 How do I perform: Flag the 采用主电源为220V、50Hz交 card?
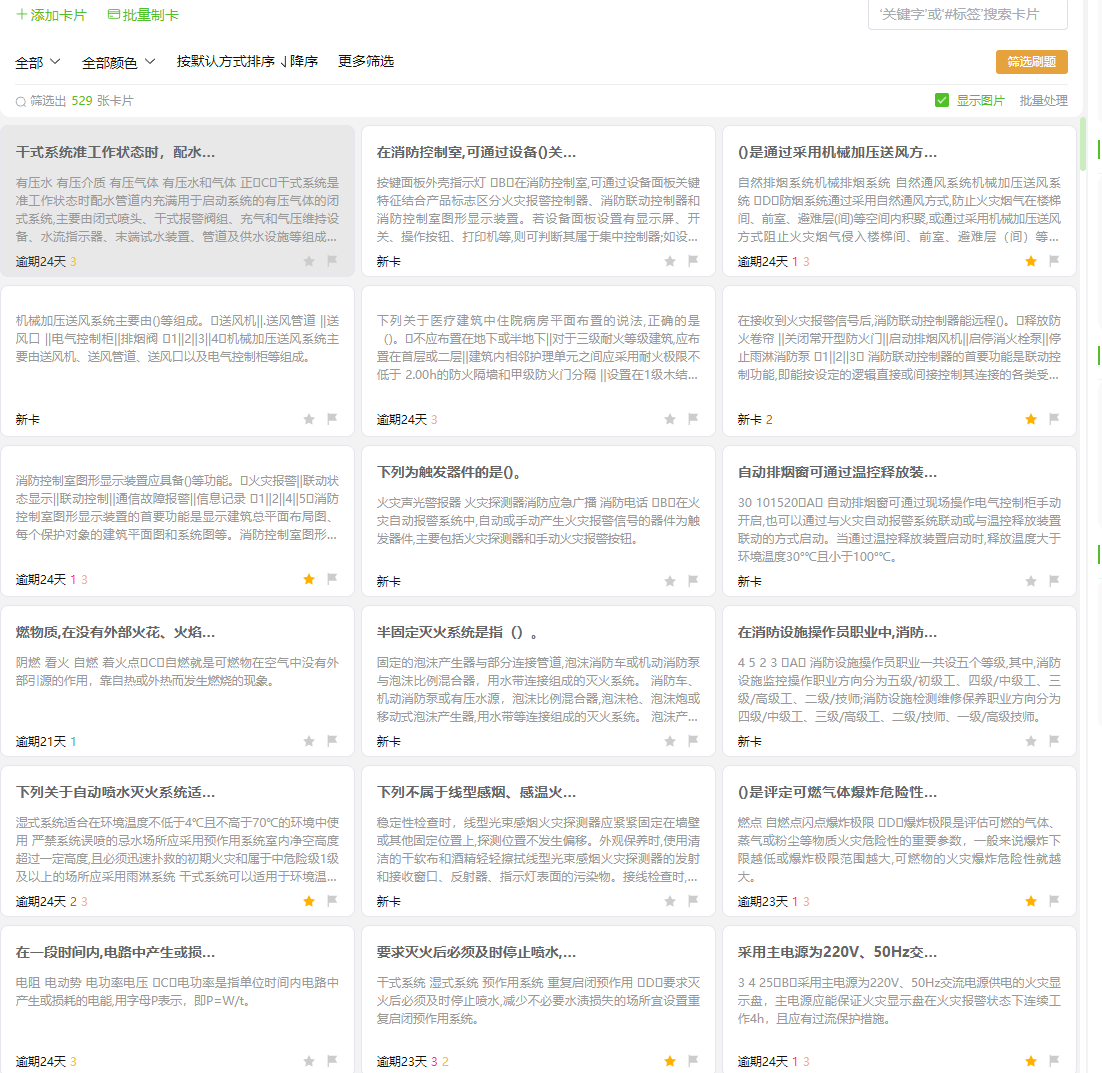(x=1054, y=1060)
